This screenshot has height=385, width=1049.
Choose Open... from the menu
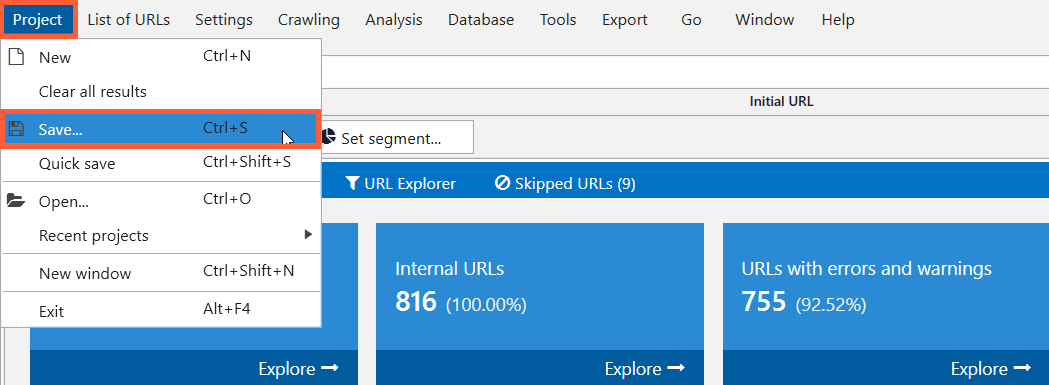[x=161, y=200]
